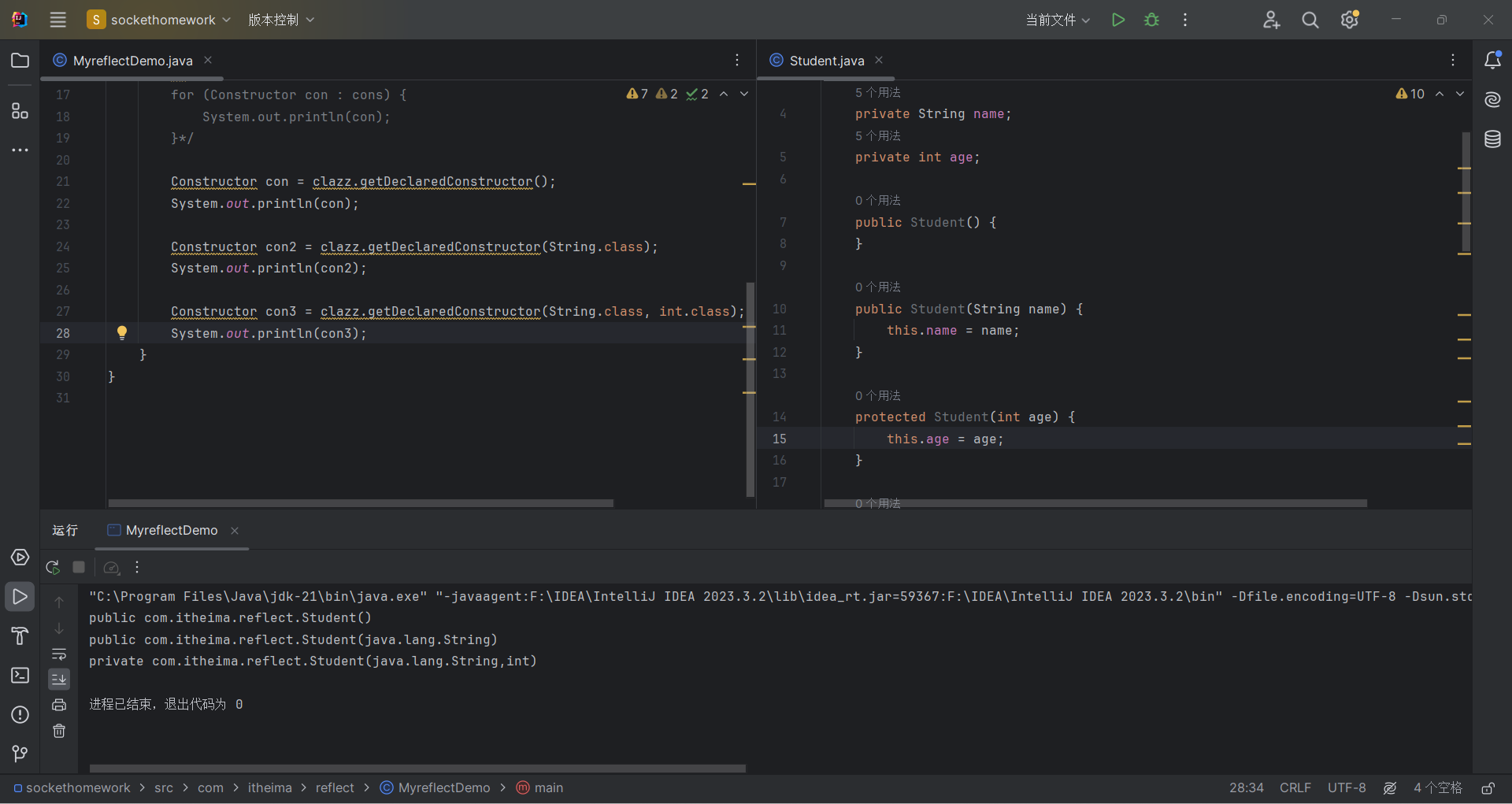Screen dimensions: 1512x804
Task: Toggle AI completion status icon in status bar
Action: pos(1390,787)
